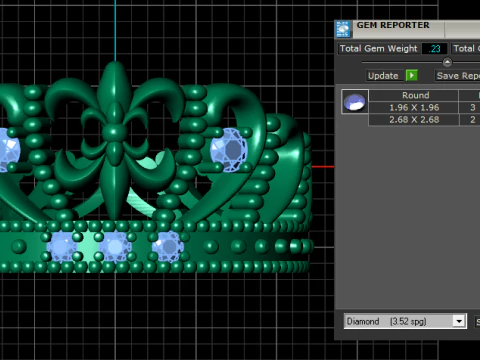Click the Round column header
Screen dimensions: 480x360
point(414,95)
